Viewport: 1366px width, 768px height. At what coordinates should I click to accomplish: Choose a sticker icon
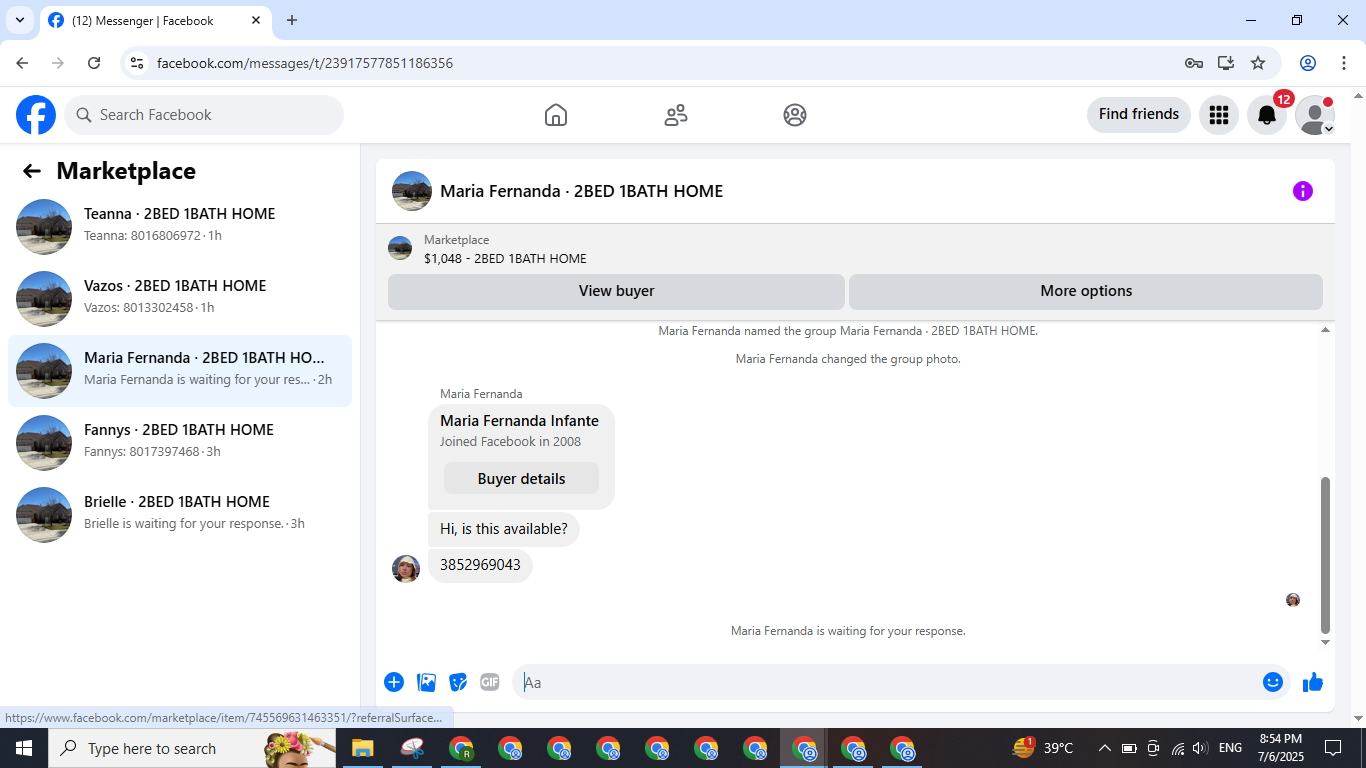(x=458, y=682)
